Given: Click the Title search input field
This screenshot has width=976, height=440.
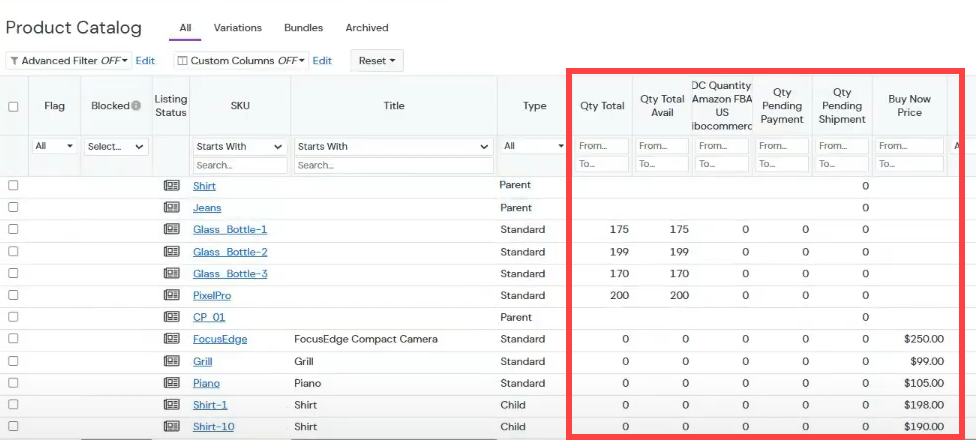Looking at the screenshot, I should pos(393,166).
